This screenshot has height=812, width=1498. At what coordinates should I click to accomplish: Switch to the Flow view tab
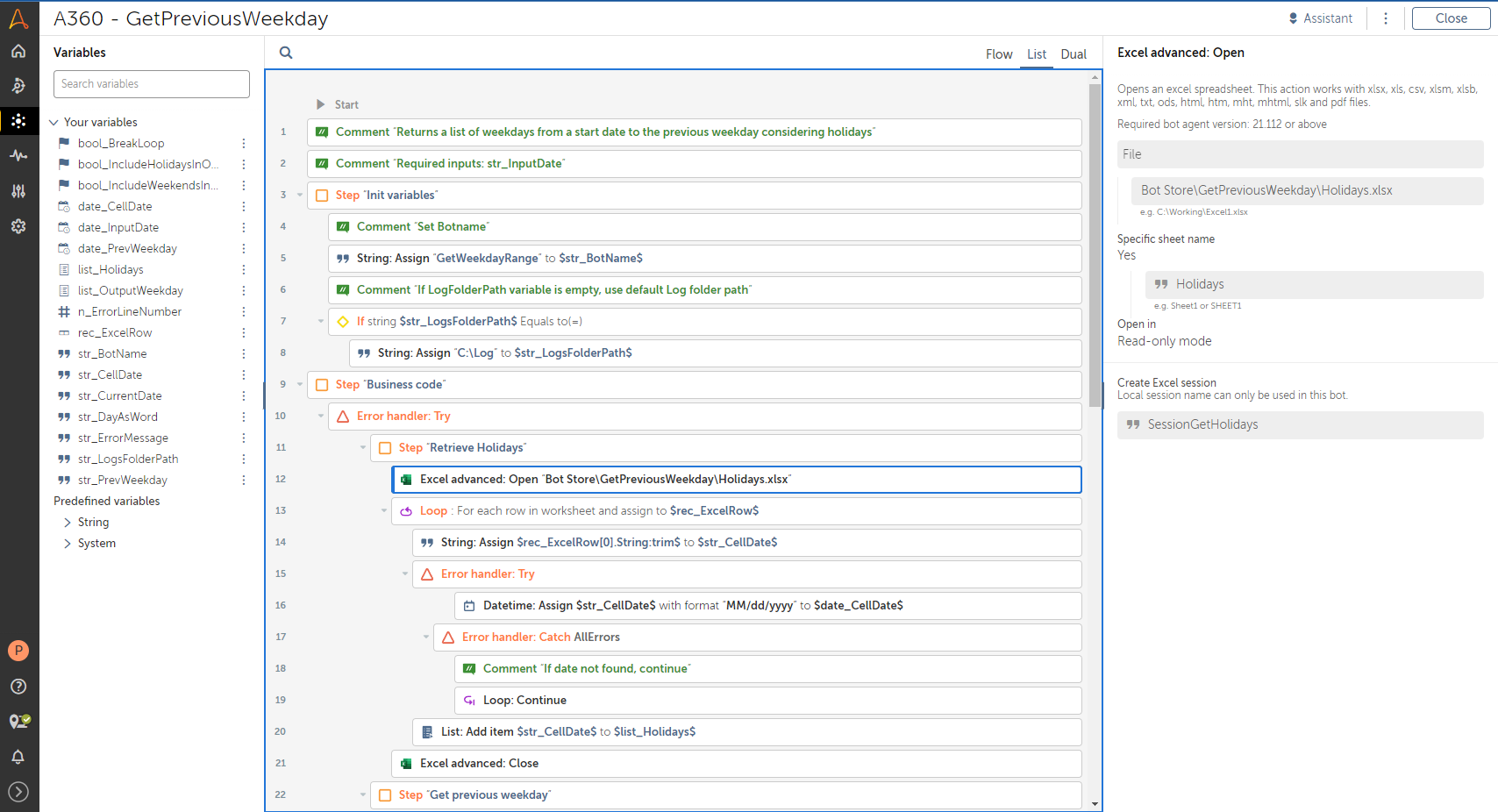[x=998, y=54]
